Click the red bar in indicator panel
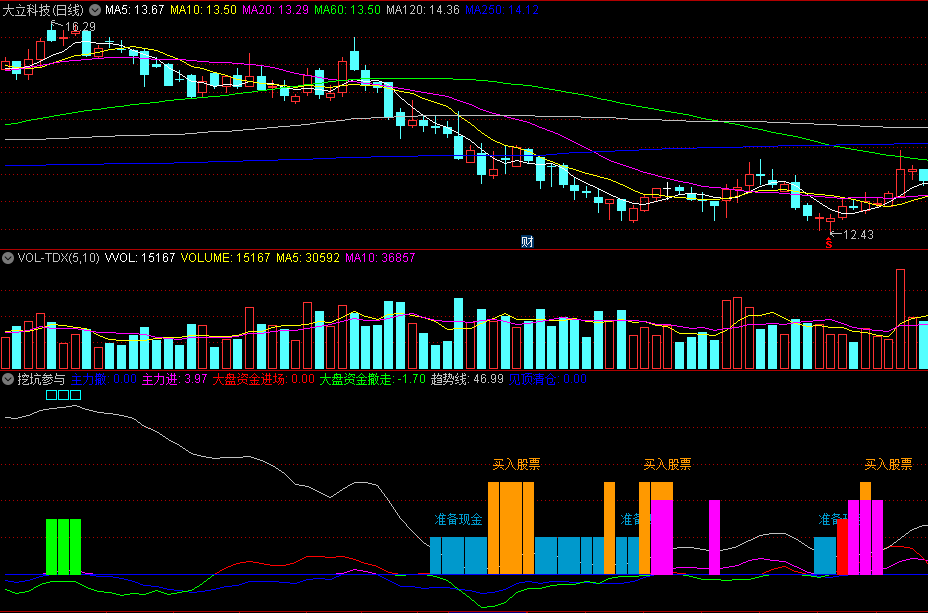This screenshot has height=613, width=928. pos(842,547)
